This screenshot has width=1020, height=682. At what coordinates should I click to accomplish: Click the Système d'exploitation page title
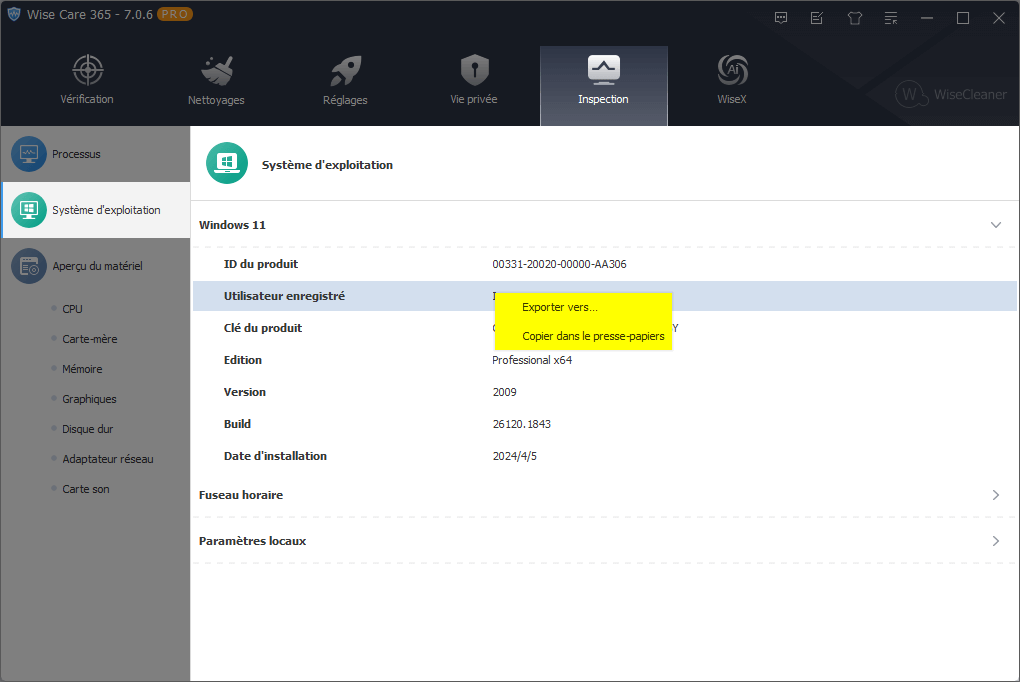(327, 165)
